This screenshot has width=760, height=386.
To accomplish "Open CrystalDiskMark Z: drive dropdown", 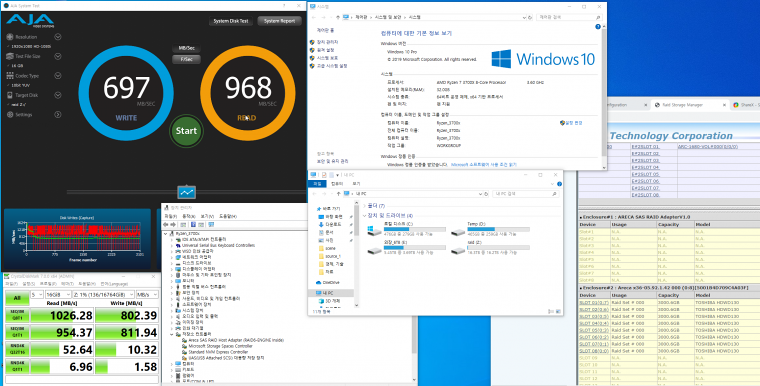I will [x=103, y=295].
